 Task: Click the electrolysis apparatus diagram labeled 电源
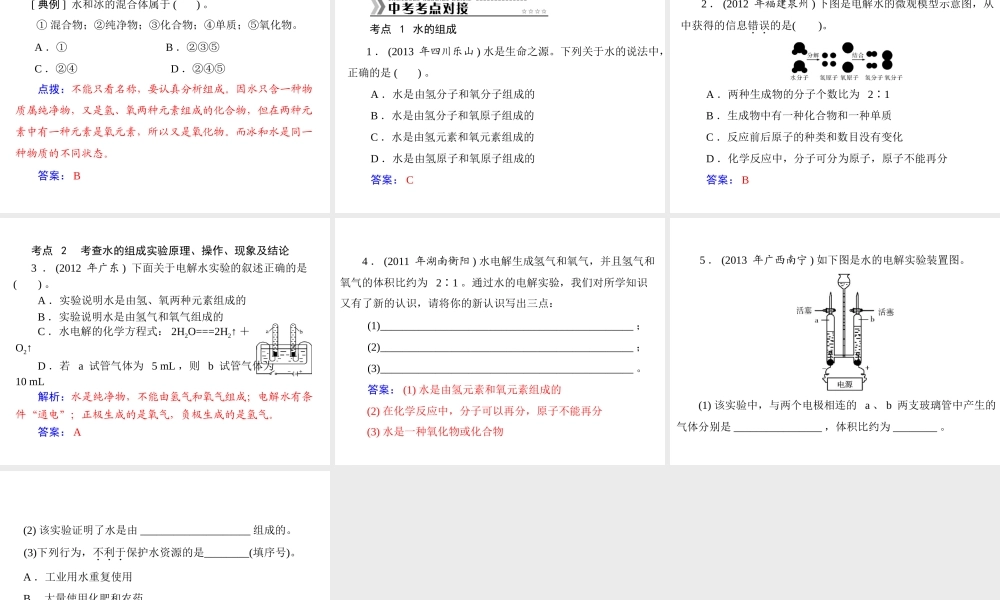pos(844,332)
